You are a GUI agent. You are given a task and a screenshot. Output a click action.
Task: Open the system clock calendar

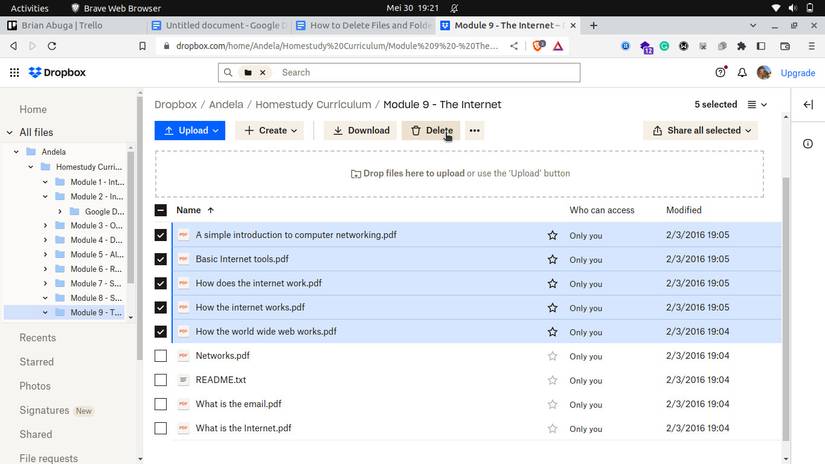pos(412,8)
